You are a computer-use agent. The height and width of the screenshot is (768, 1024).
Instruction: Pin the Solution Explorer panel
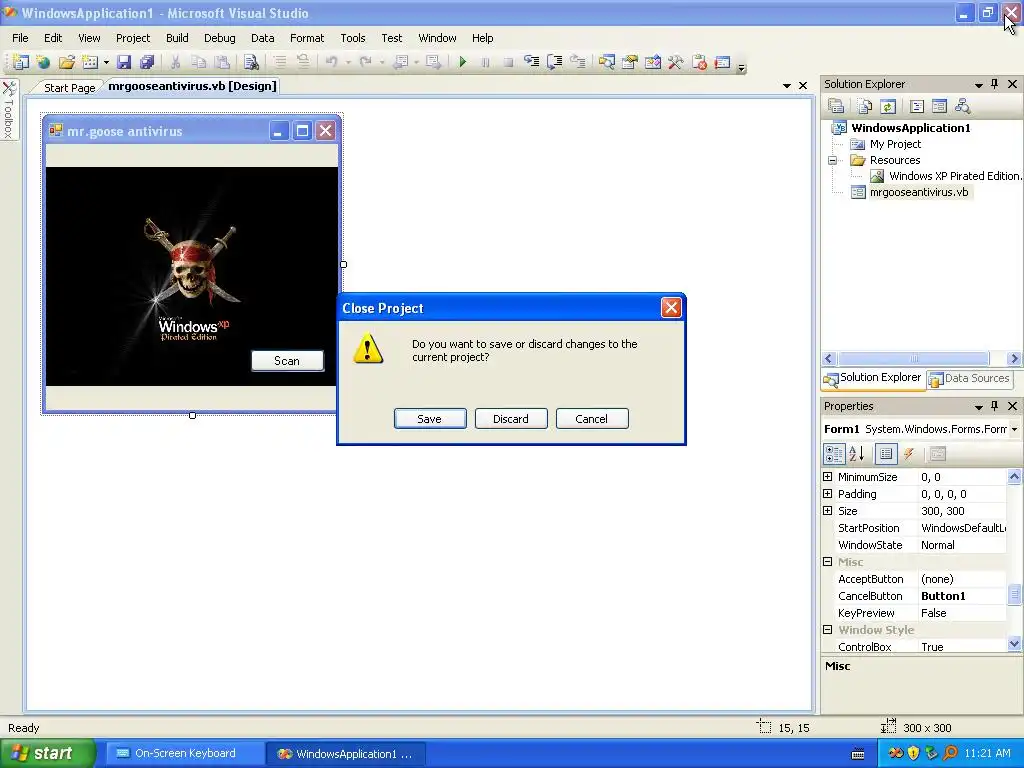(995, 84)
